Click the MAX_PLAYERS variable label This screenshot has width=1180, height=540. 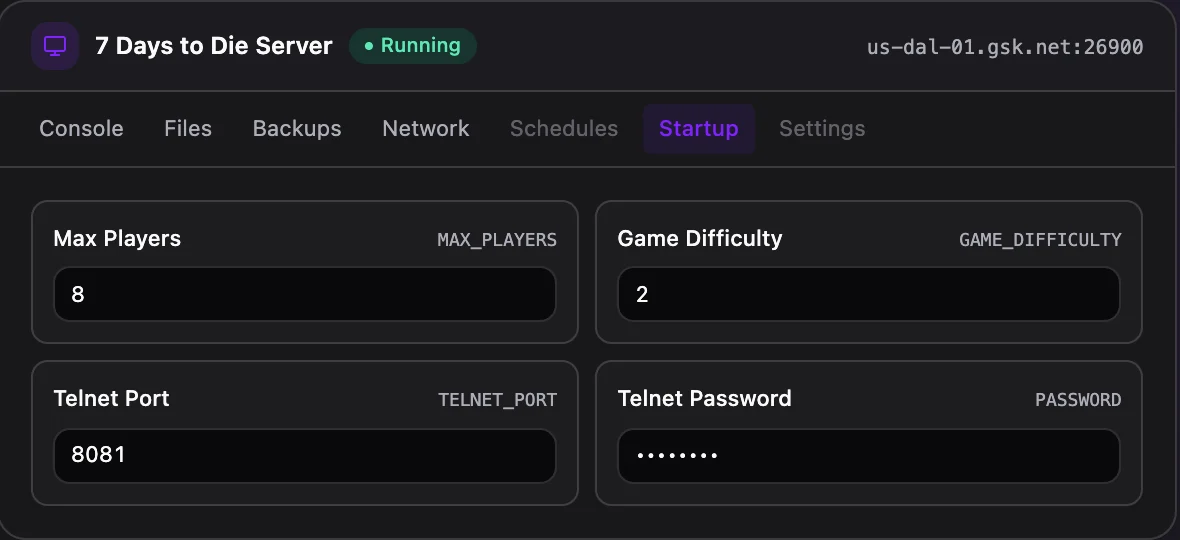497,240
